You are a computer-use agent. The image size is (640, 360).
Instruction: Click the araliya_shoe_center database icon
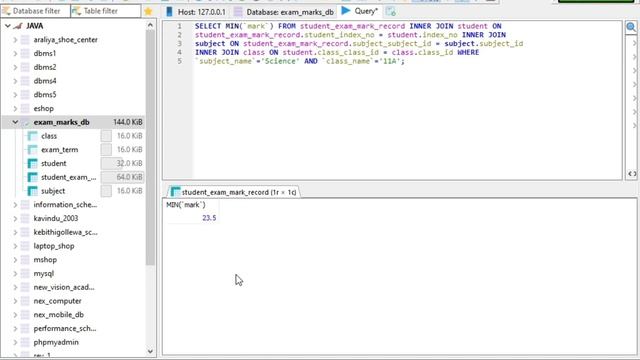tap(25, 40)
